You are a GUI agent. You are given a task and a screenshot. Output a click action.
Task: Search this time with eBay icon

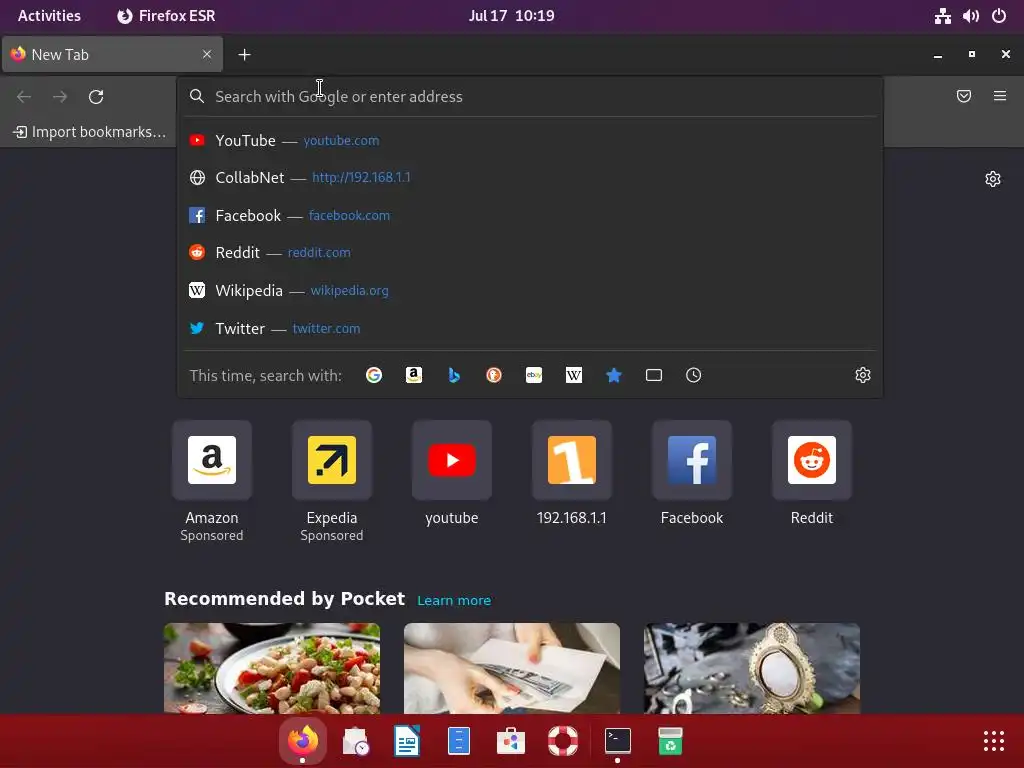pyautogui.click(x=534, y=375)
